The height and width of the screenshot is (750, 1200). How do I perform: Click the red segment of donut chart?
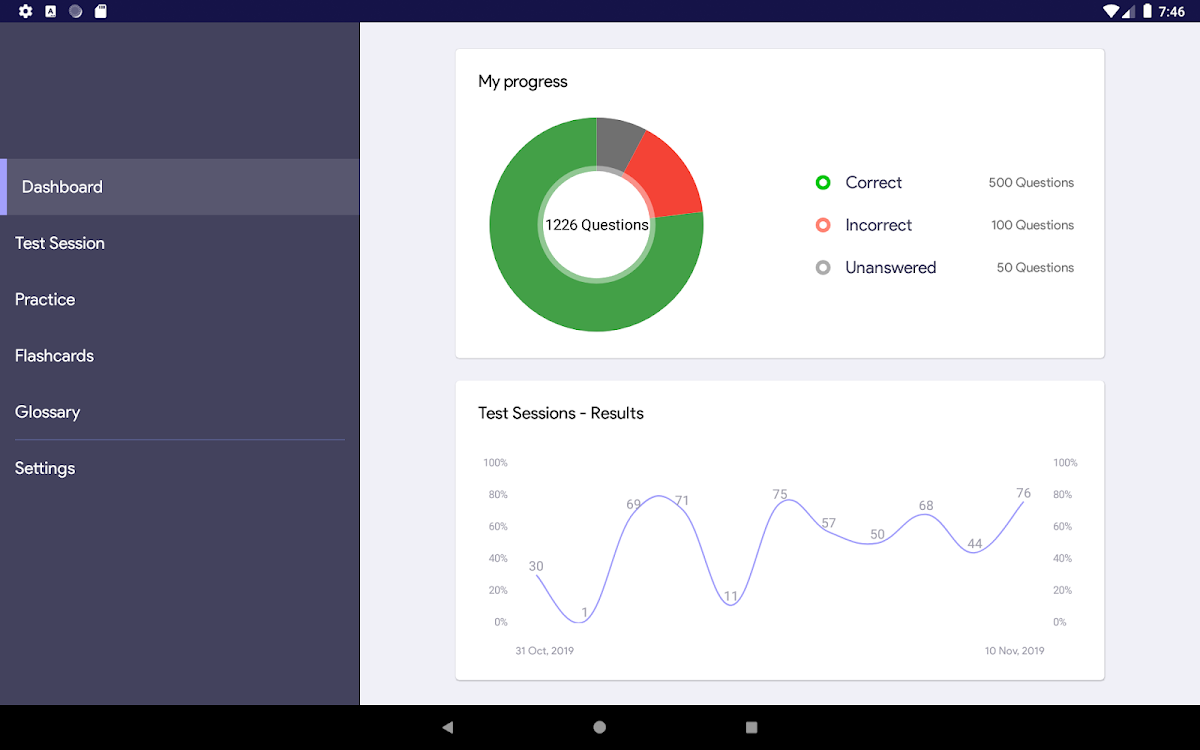pyautogui.click(x=668, y=175)
